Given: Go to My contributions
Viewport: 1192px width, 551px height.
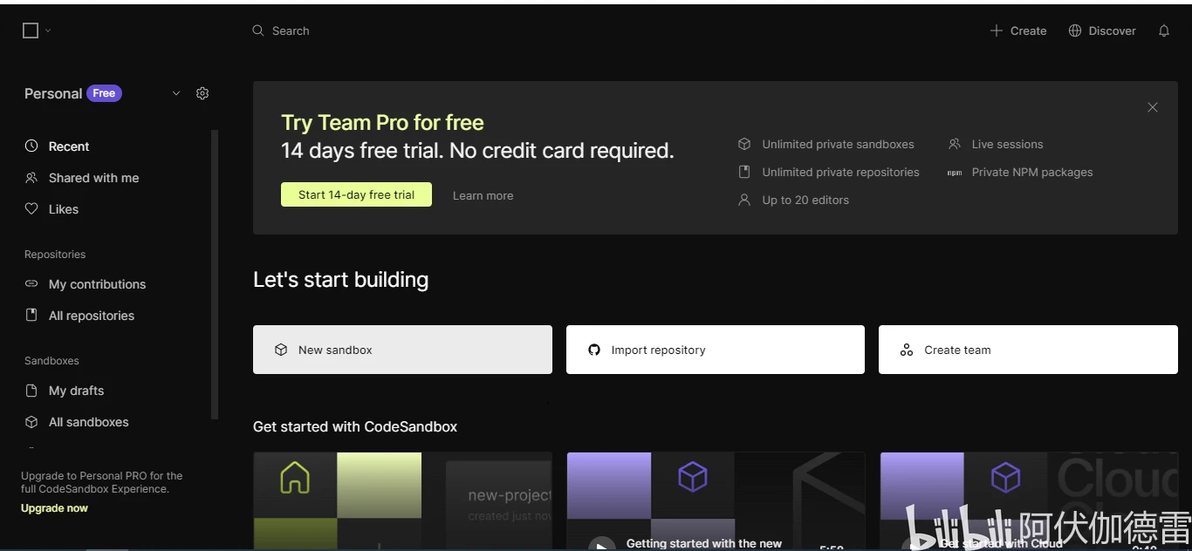Looking at the screenshot, I should pyautogui.click(x=97, y=284).
